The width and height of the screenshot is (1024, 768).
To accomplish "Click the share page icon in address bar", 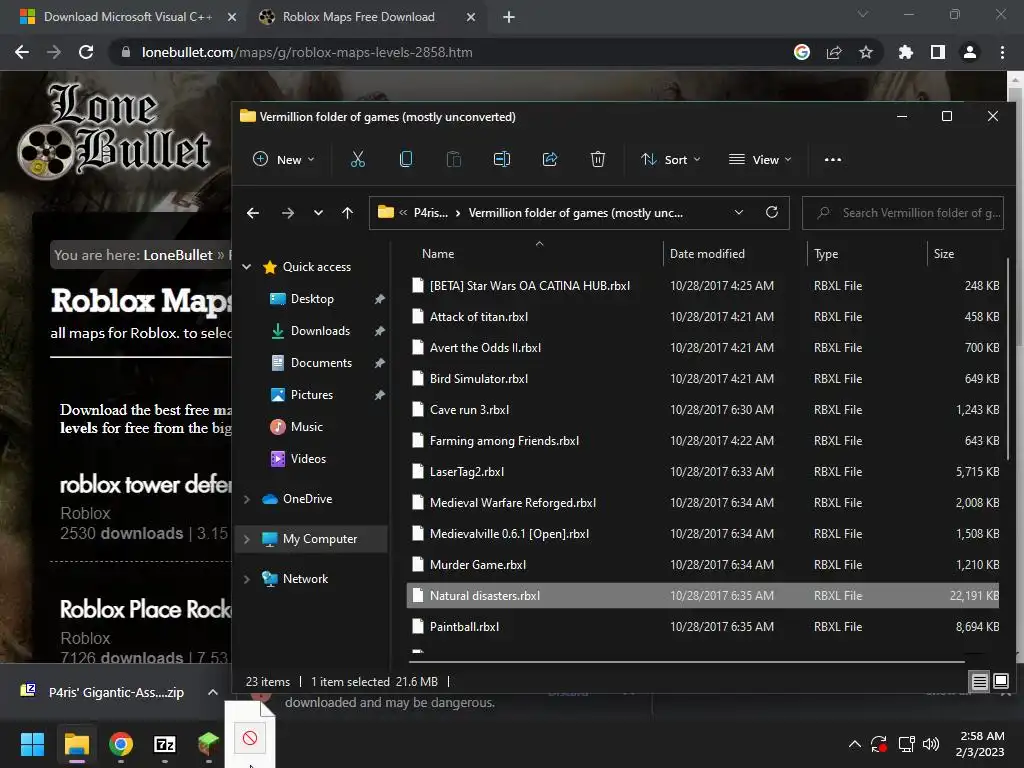I will tap(834, 52).
